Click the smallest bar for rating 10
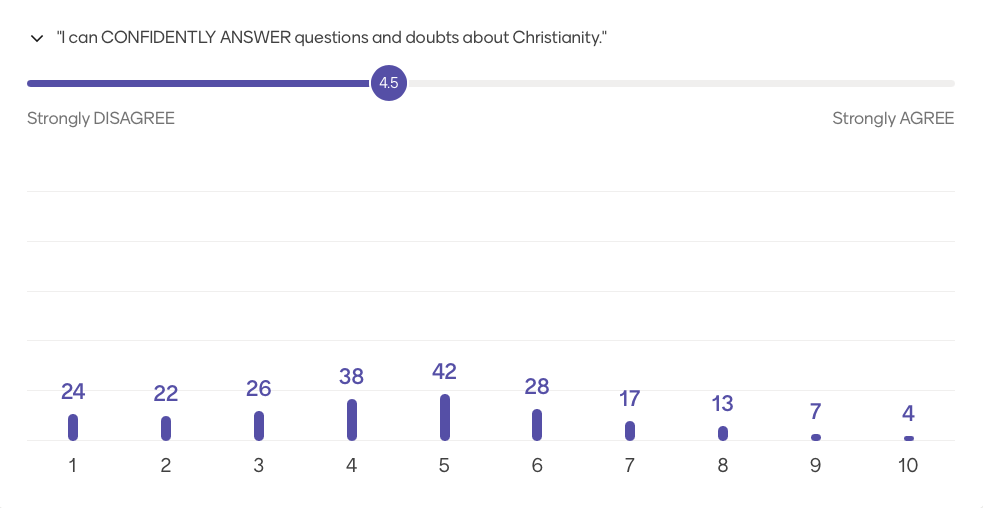The height and width of the screenshot is (508, 983). coord(909,438)
